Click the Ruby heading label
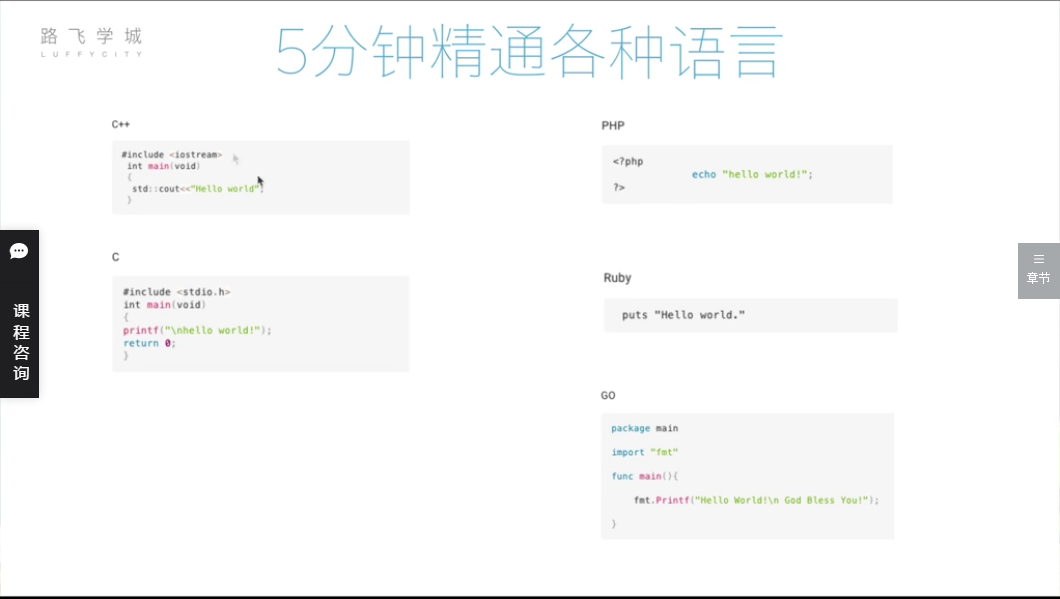Screen dimensions: 1060x599 tap(617, 278)
